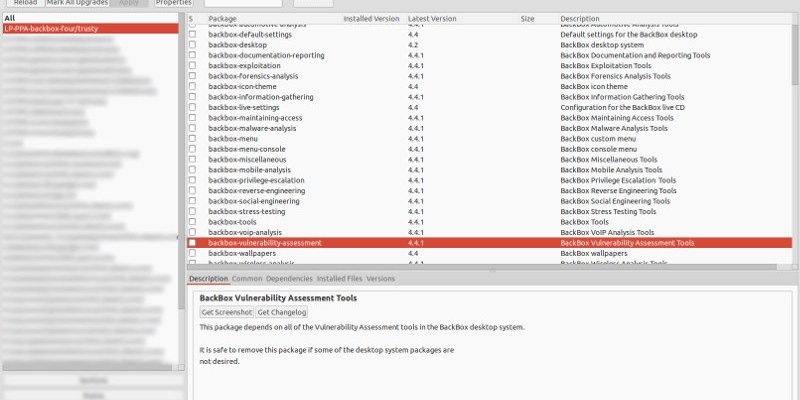The height and width of the screenshot is (400, 800).
Task: Click "BackBox Forensics Analysis Tools" description
Action: click(x=615, y=76)
